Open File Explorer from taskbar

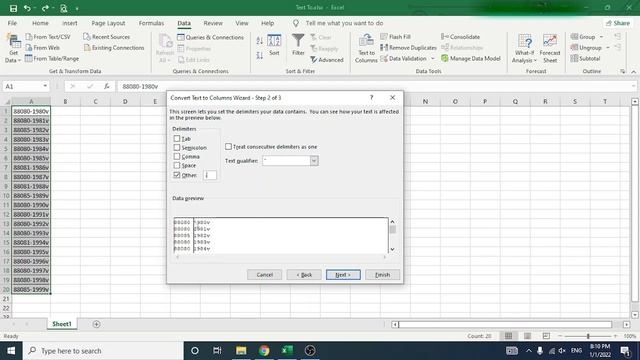tap(241, 351)
